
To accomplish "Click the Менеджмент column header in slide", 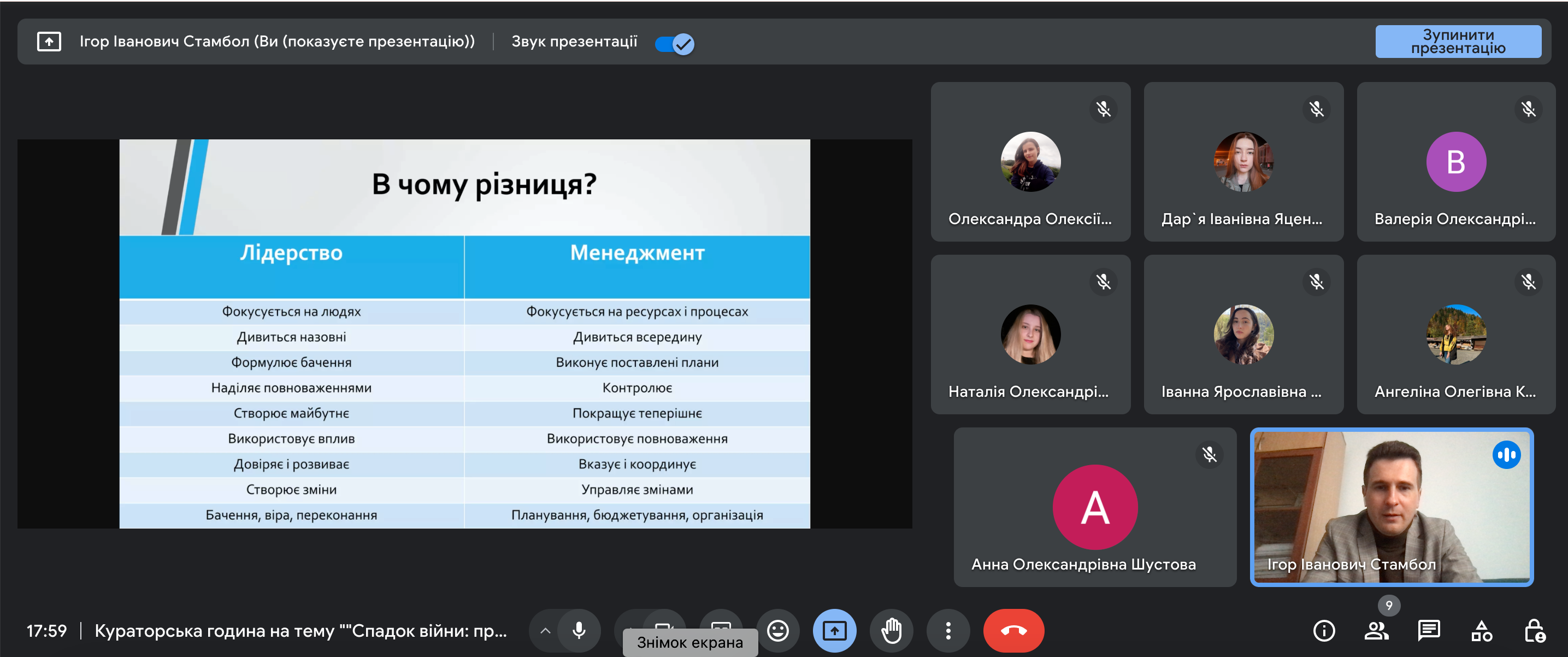I will [x=636, y=253].
